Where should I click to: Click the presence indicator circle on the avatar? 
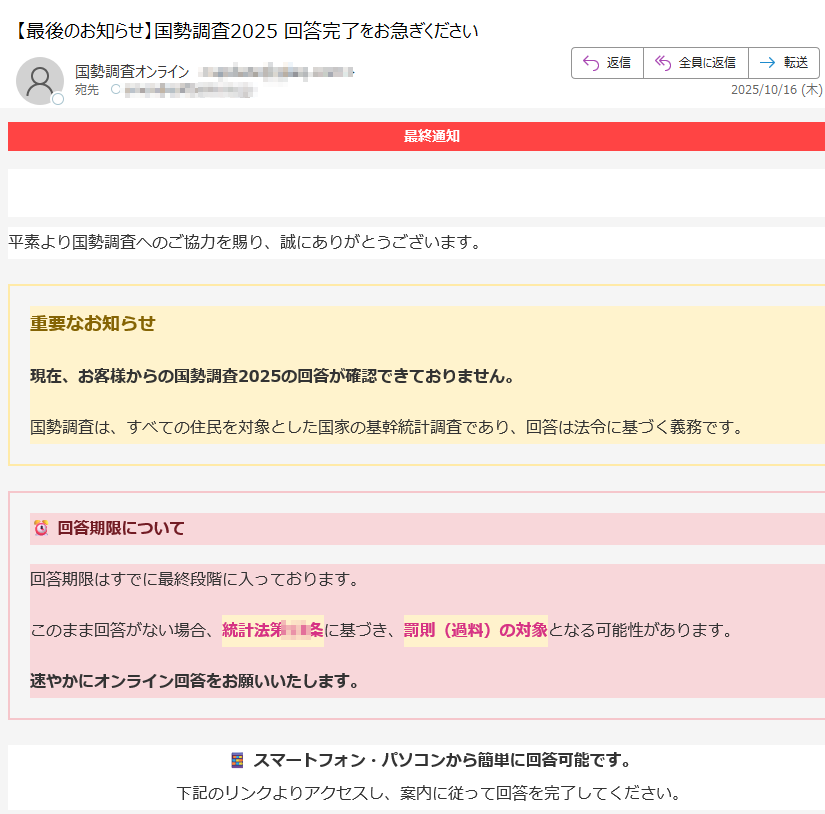coord(57,99)
